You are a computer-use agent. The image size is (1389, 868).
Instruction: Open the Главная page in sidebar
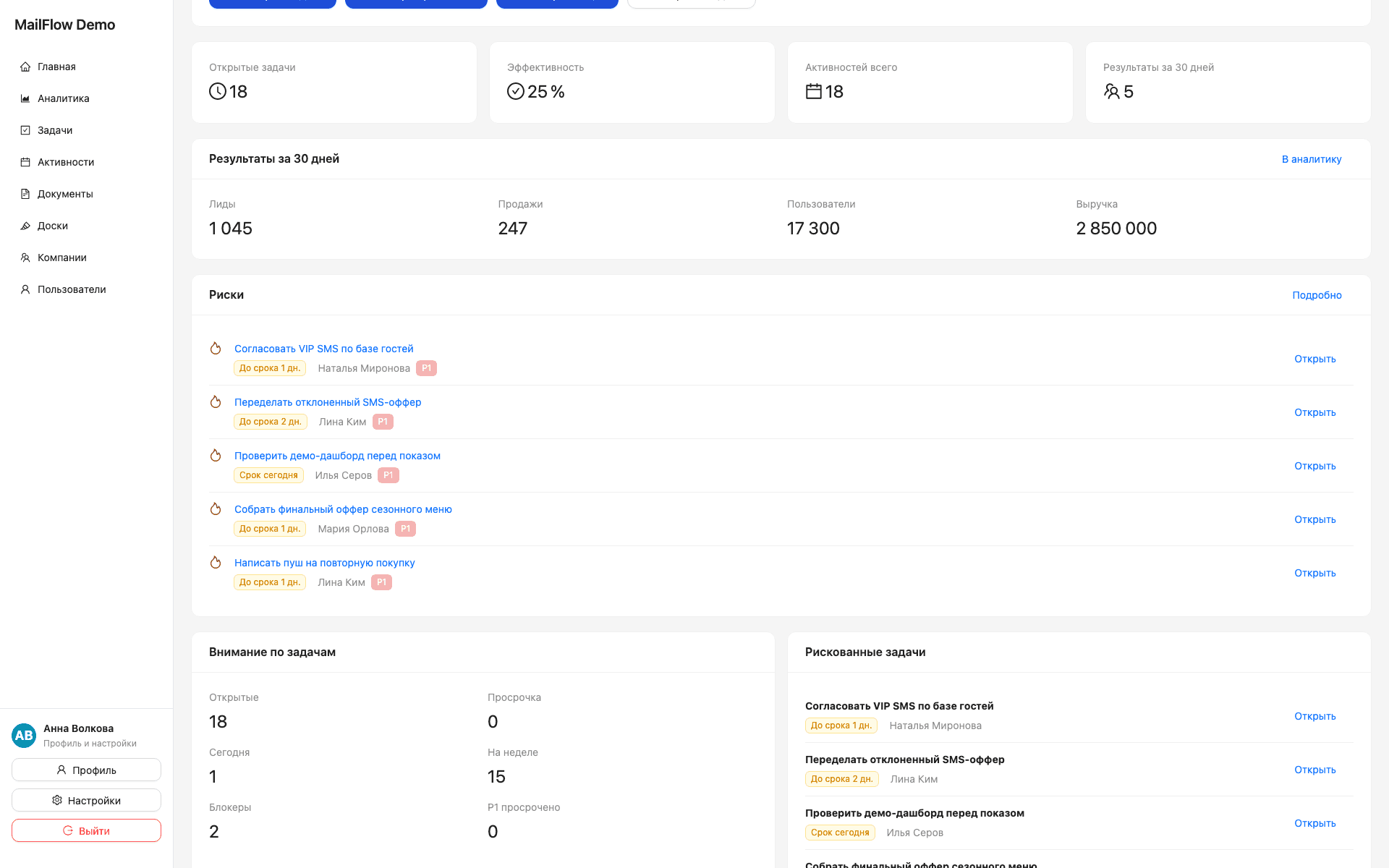coord(87,67)
